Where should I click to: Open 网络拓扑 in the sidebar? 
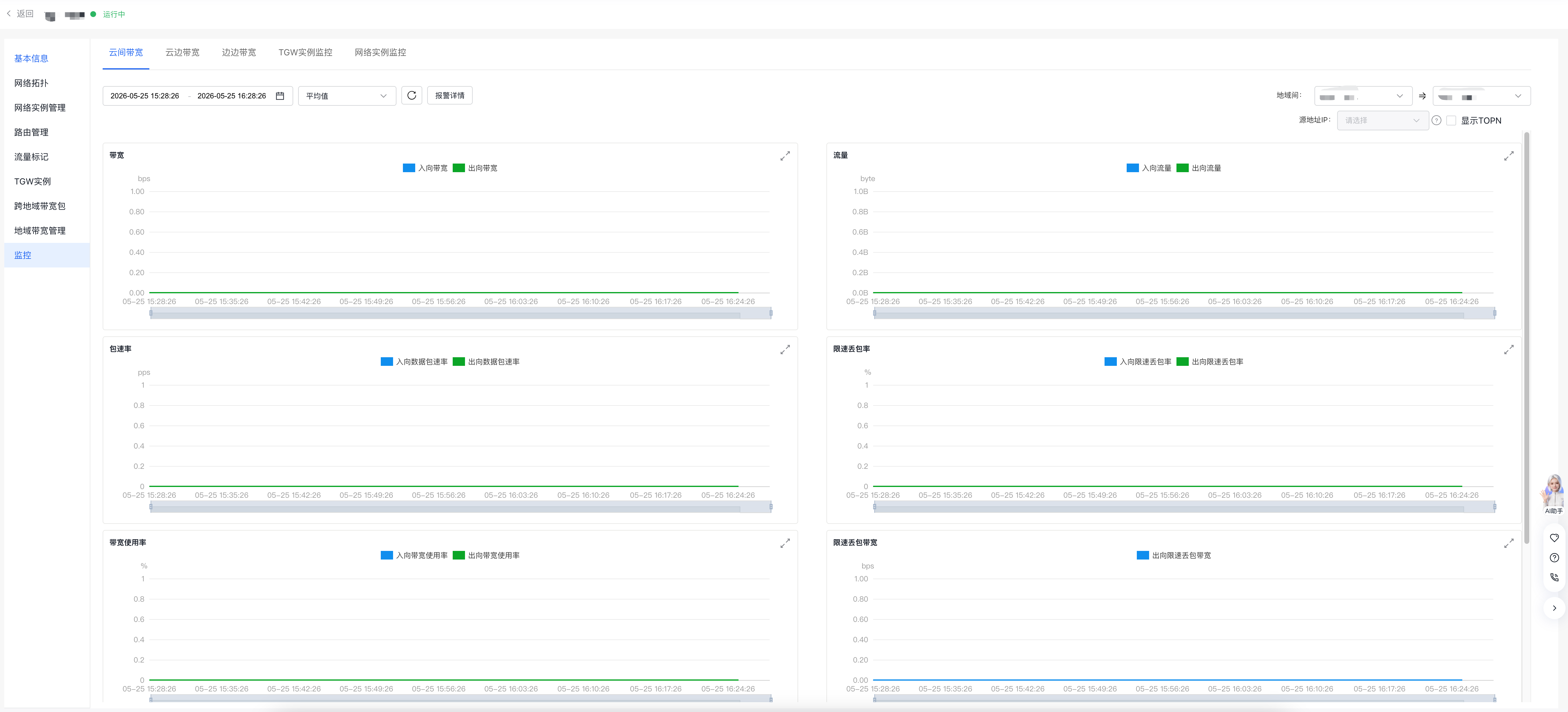click(x=47, y=83)
